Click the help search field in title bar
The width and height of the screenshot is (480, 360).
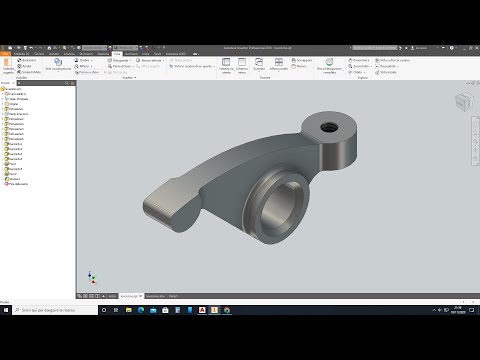coord(375,48)
